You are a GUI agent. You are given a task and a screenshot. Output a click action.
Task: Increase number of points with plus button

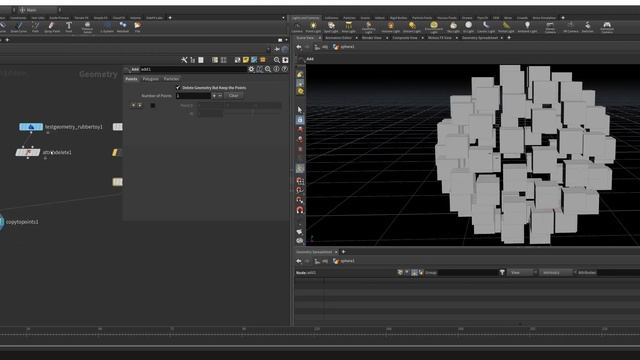[214, 96]
